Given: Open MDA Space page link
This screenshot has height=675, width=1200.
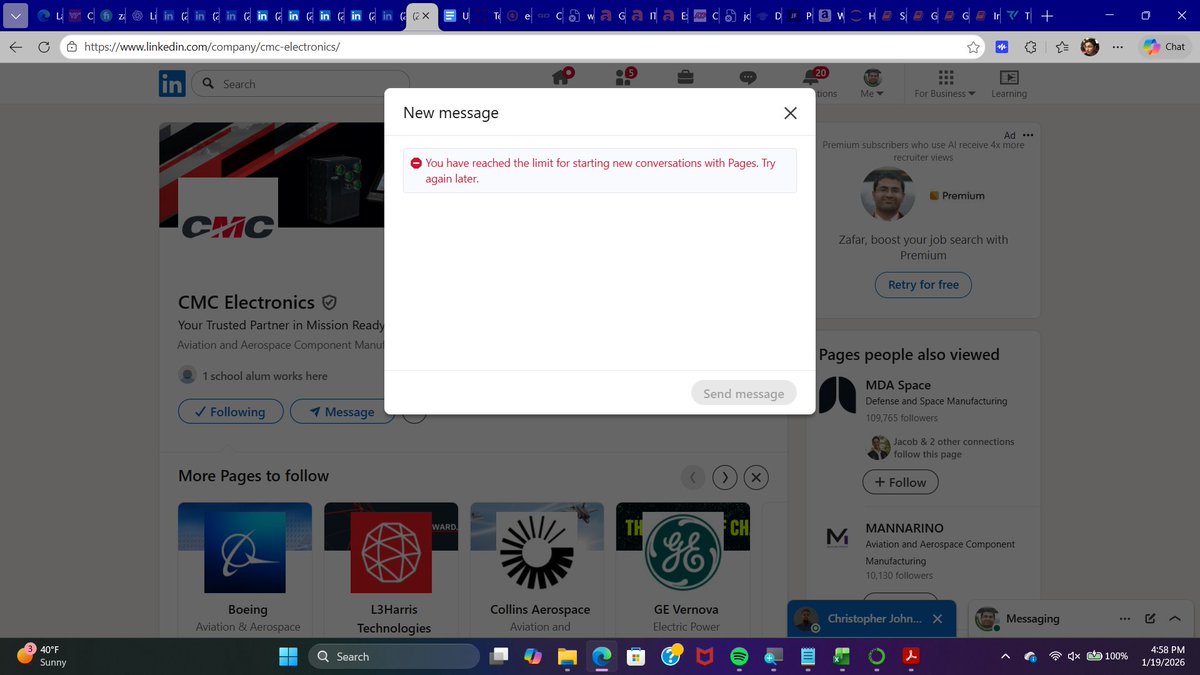Looking at the screenshot, I should [x=898, y=385].
